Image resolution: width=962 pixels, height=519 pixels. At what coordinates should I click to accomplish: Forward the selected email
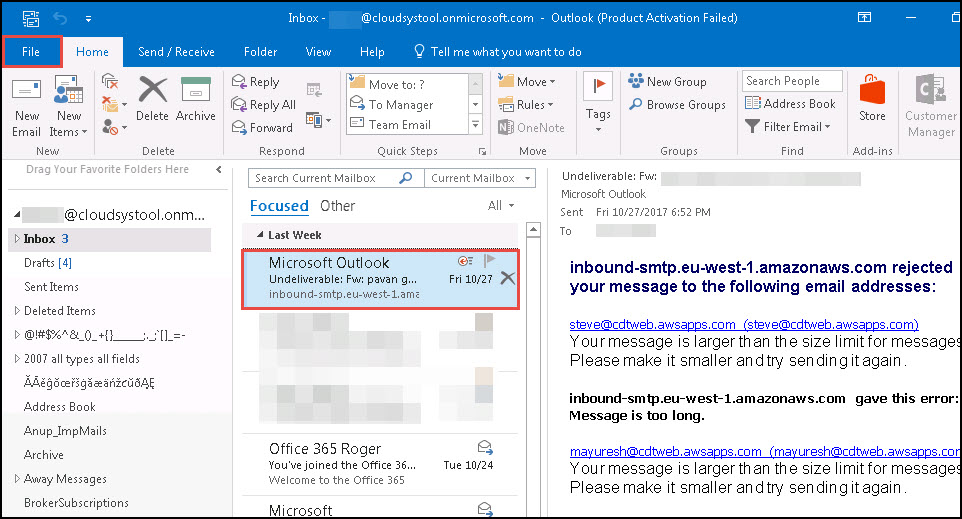pos(263,128)
